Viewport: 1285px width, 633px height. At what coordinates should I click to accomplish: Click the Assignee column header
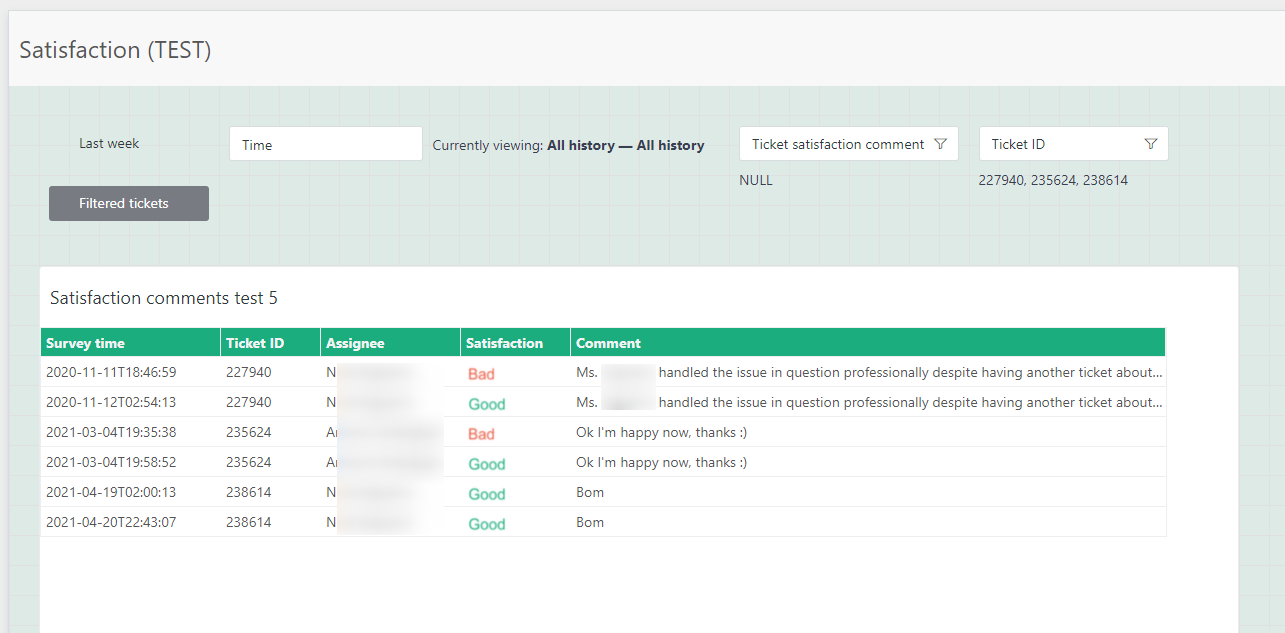355,343
